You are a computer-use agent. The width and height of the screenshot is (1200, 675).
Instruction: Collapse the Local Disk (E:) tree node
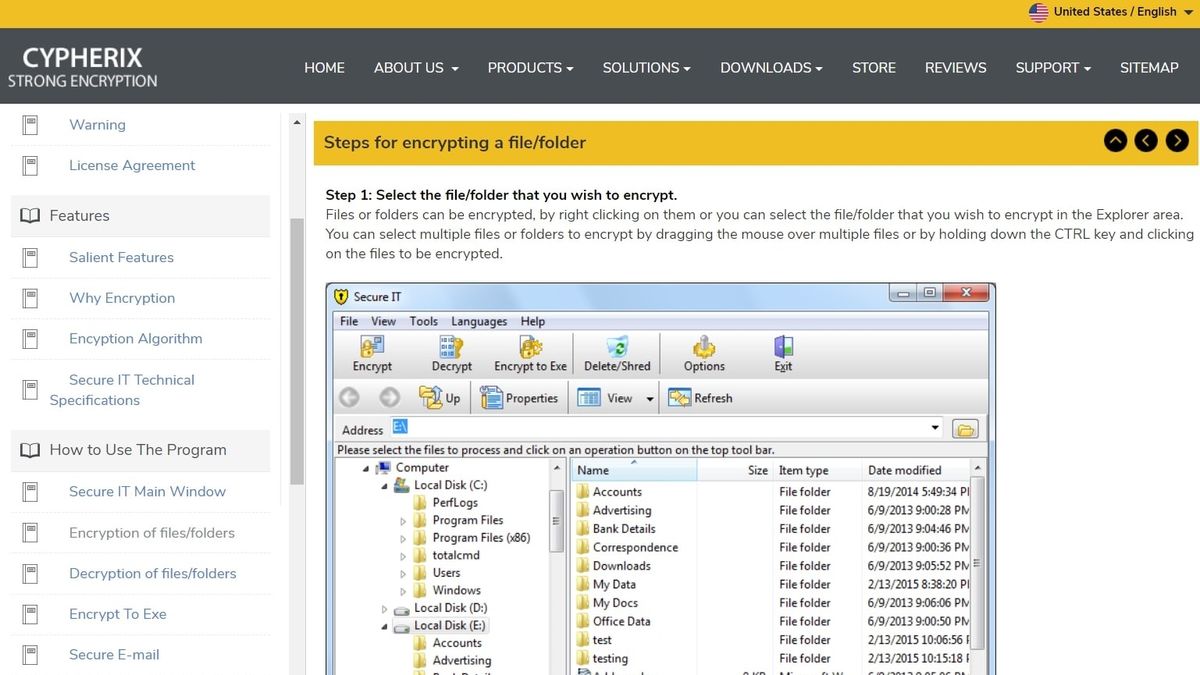click(384, 625)
